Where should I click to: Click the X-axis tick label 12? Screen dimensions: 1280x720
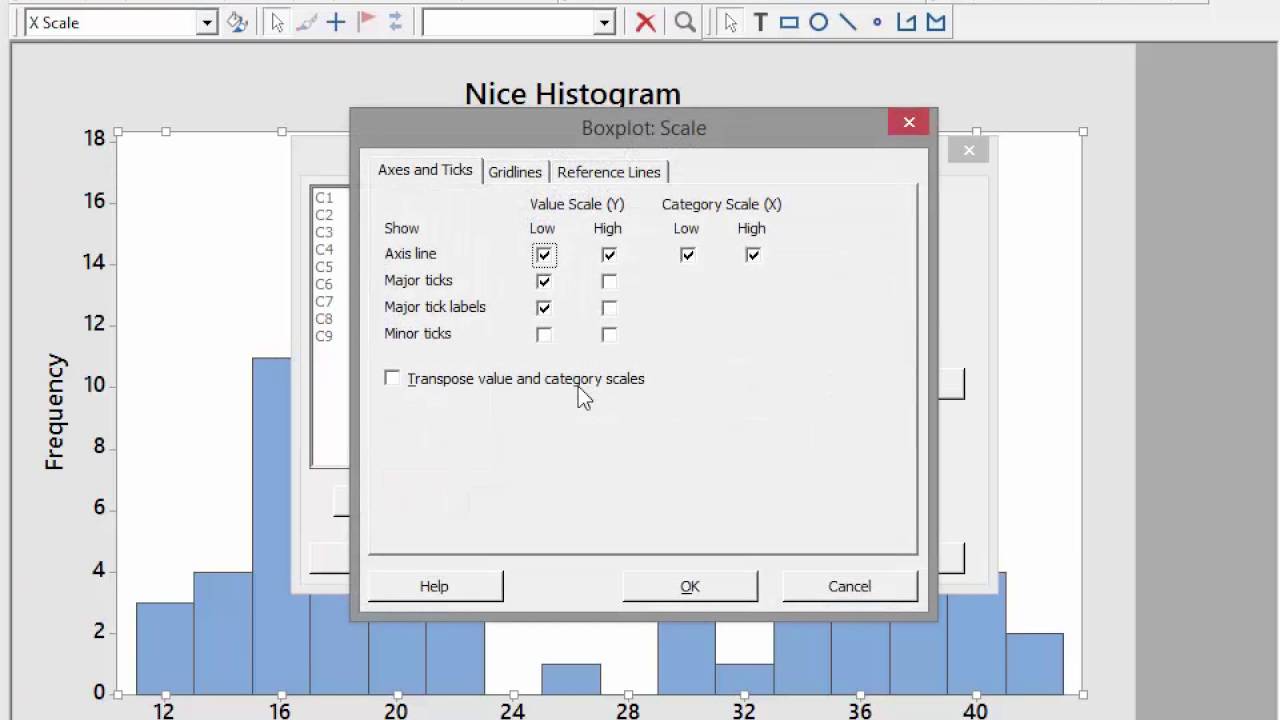click(x=163, y=711)
